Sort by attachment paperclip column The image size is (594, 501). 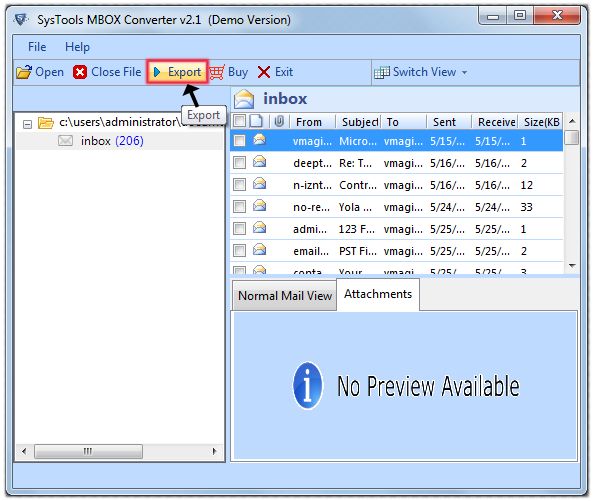point(279,122)
